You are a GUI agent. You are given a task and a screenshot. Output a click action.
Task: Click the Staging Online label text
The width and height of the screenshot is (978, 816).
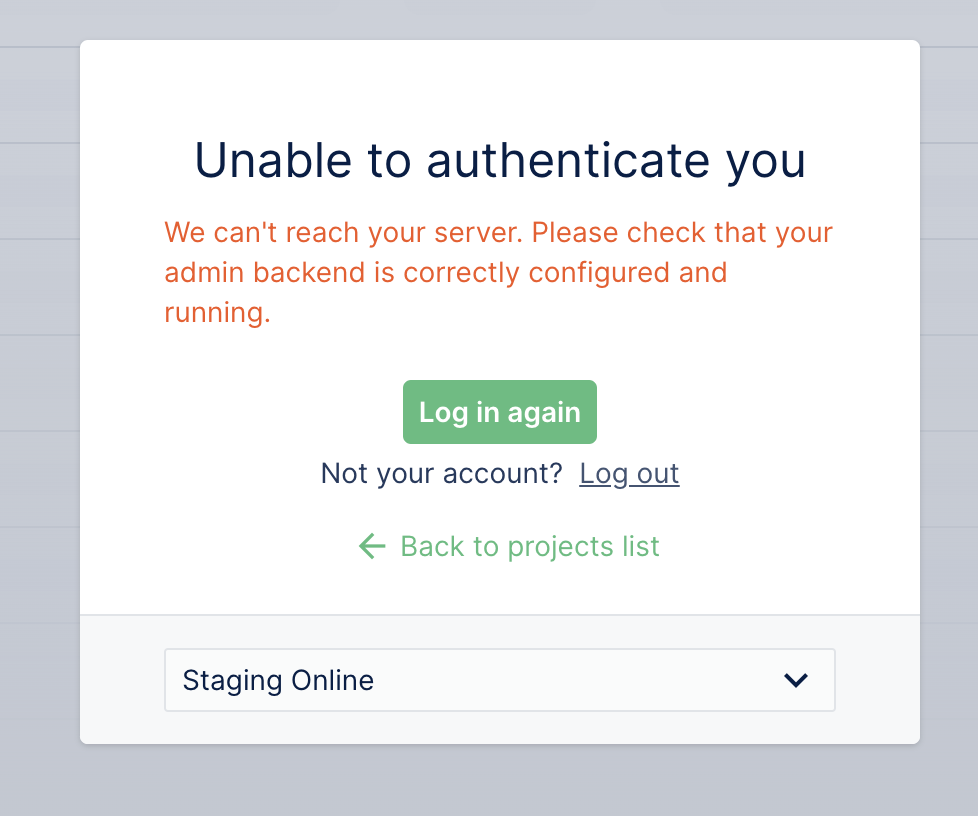point(278,681)
